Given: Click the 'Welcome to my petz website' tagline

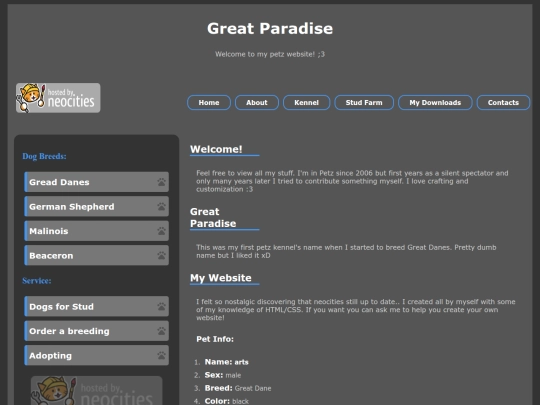Looking at the screenshot, I should click(270, 54).
